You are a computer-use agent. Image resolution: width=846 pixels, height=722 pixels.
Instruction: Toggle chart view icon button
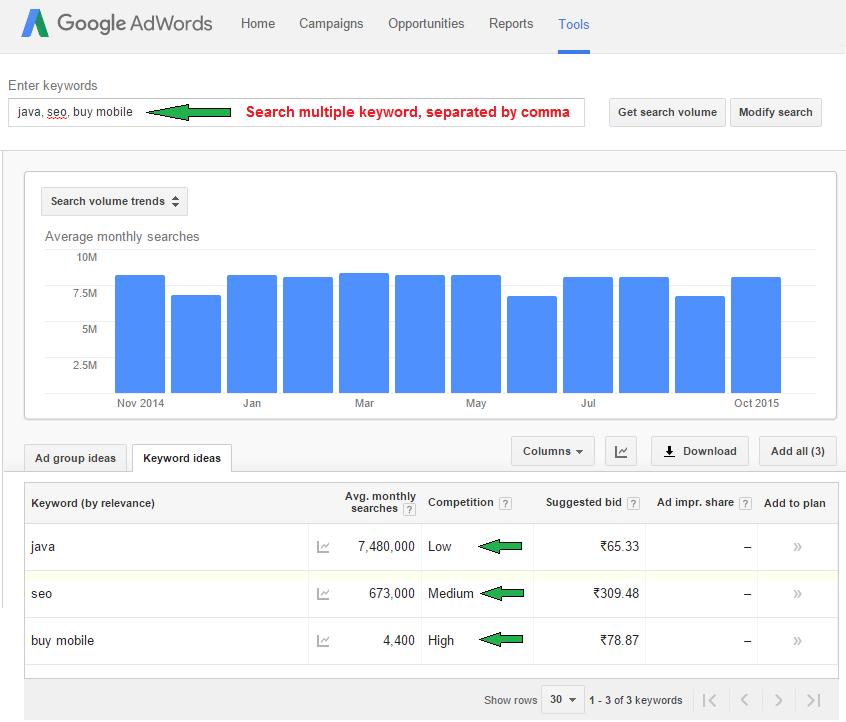coord(621,451)
